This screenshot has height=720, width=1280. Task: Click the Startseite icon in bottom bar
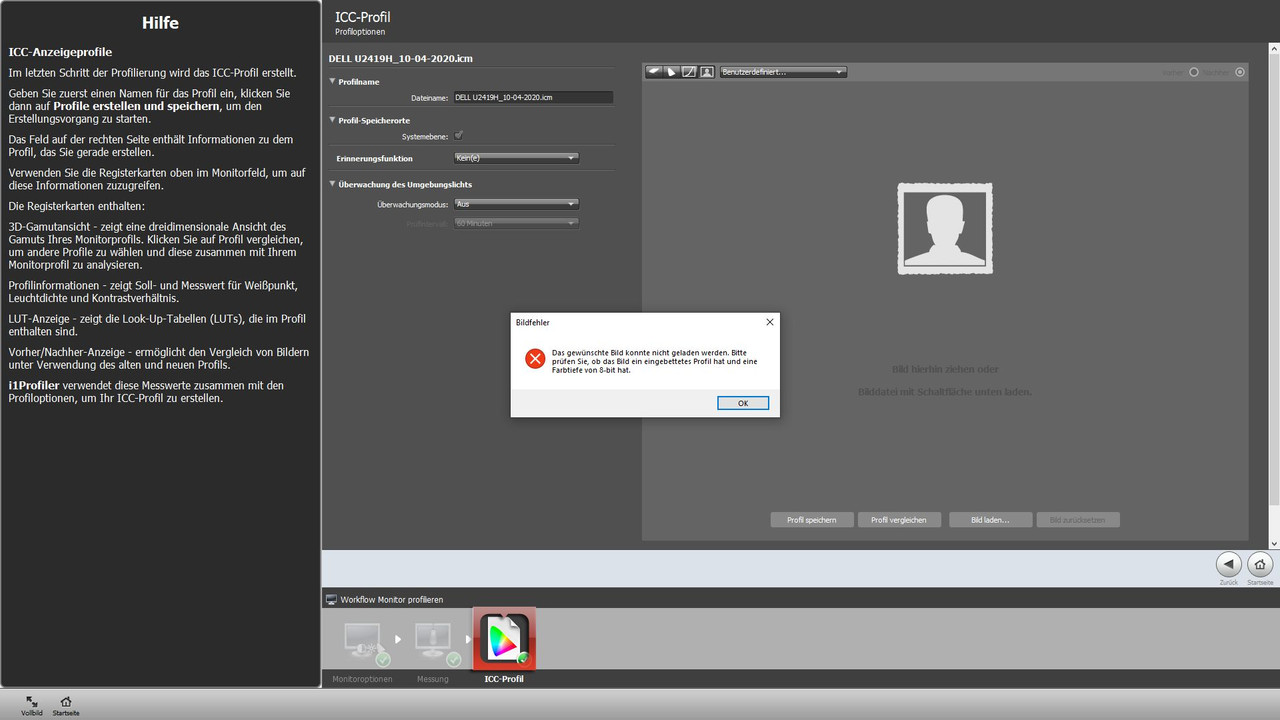pyautogui.click(x=66, y=702)
